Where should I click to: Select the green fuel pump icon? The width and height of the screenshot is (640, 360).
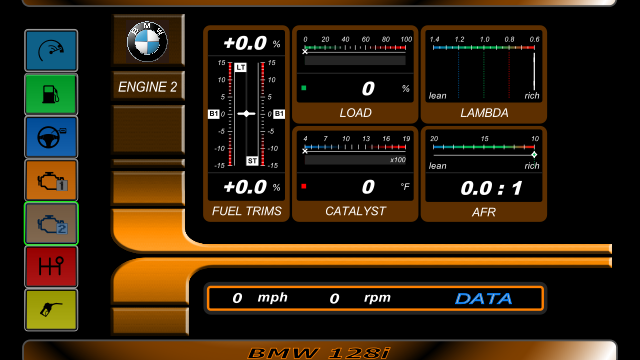click(x=51, y=94)
